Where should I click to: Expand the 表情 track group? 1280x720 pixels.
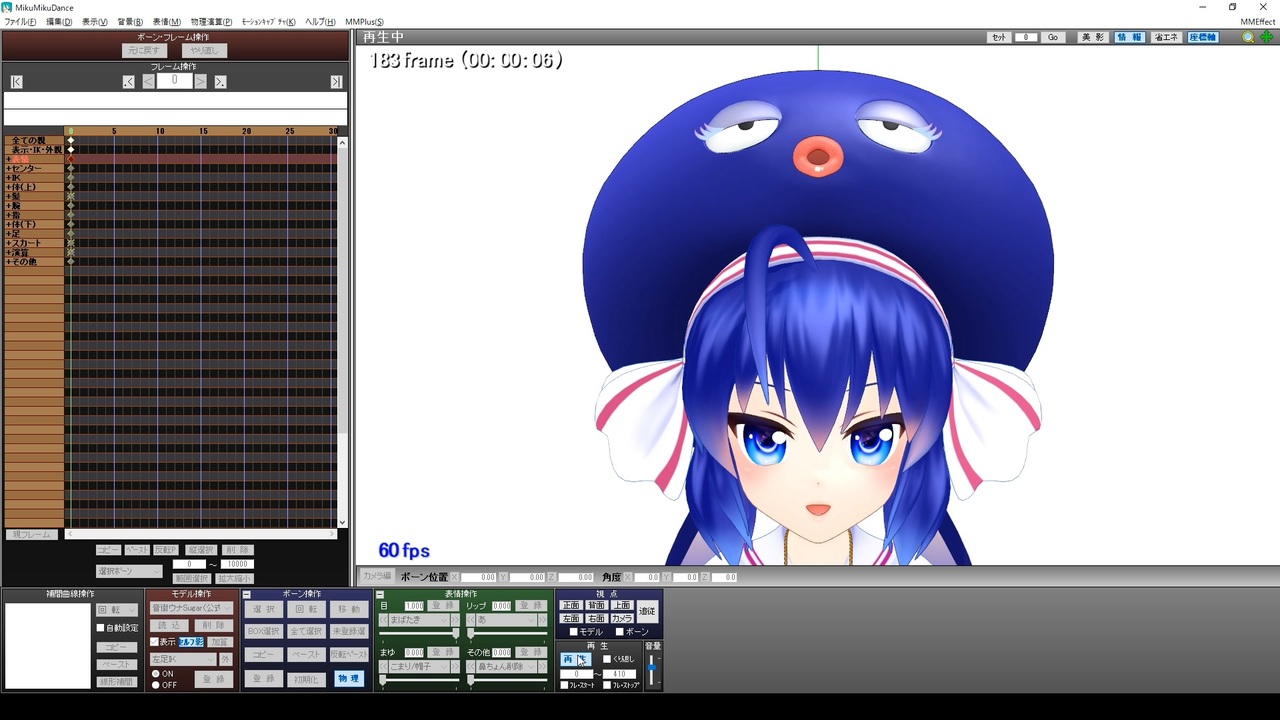[8, 159]
